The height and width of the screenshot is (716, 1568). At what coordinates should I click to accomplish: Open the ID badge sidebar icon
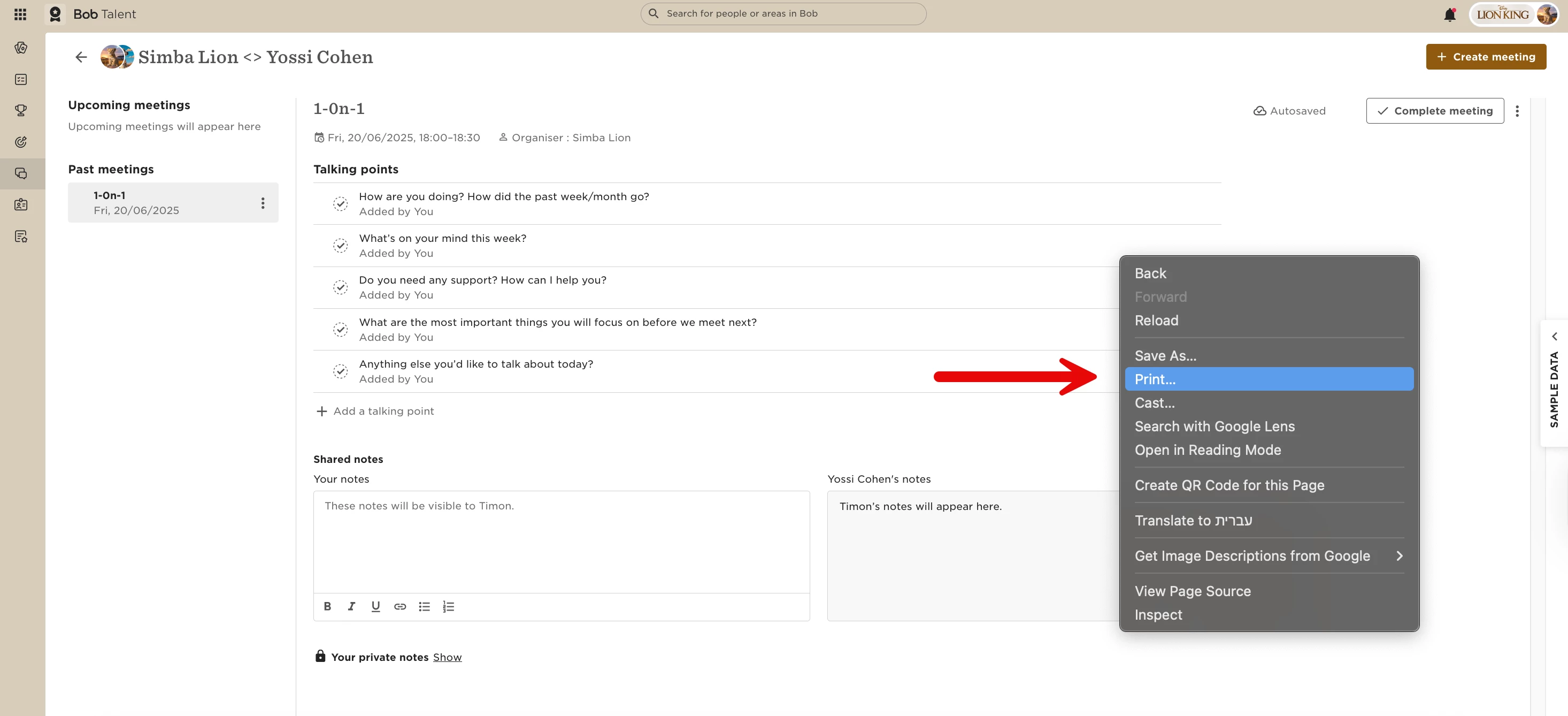tap(21, 204)
